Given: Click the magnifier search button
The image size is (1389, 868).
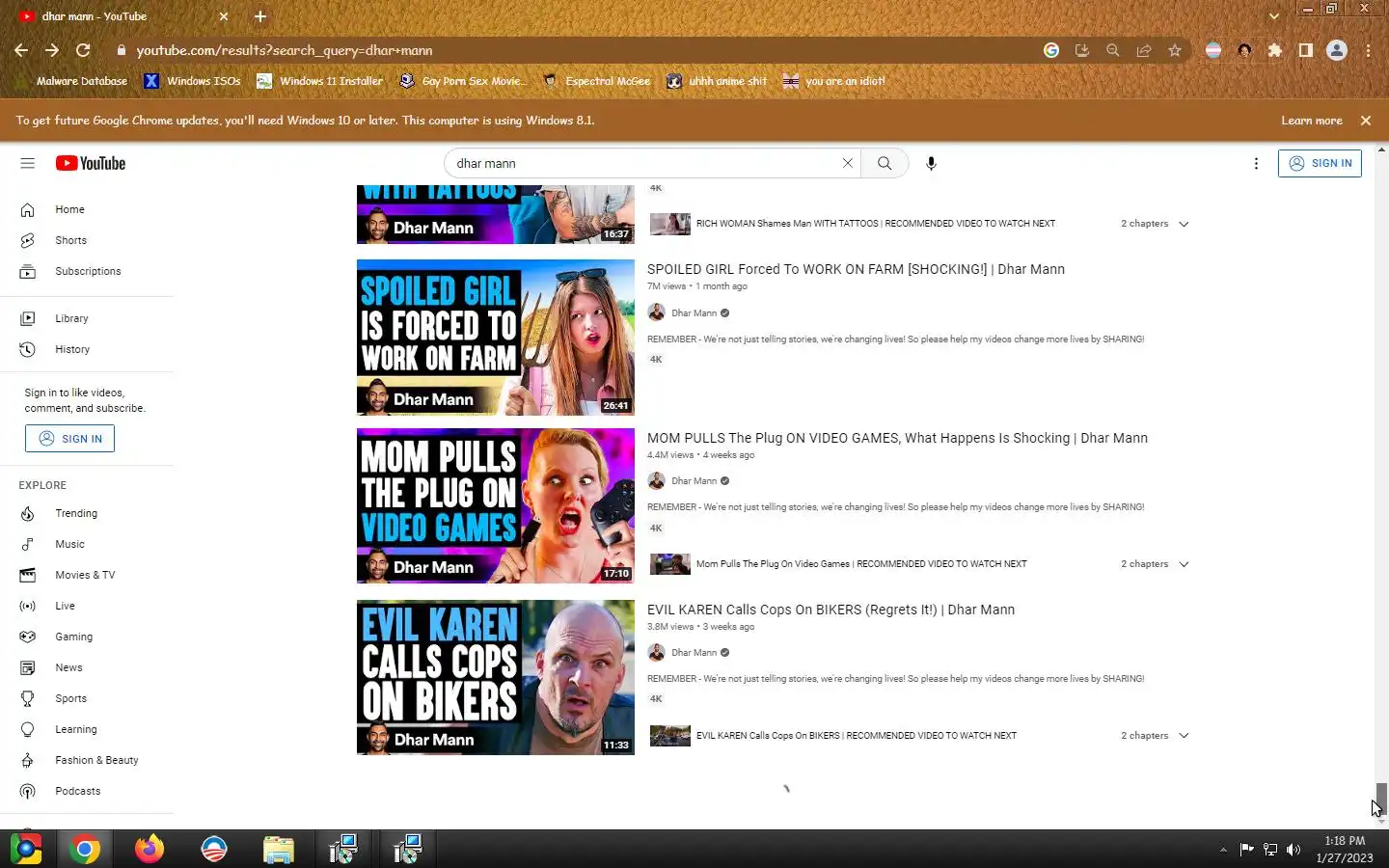Looking at the screenshot, I should [x=885, y=163].
